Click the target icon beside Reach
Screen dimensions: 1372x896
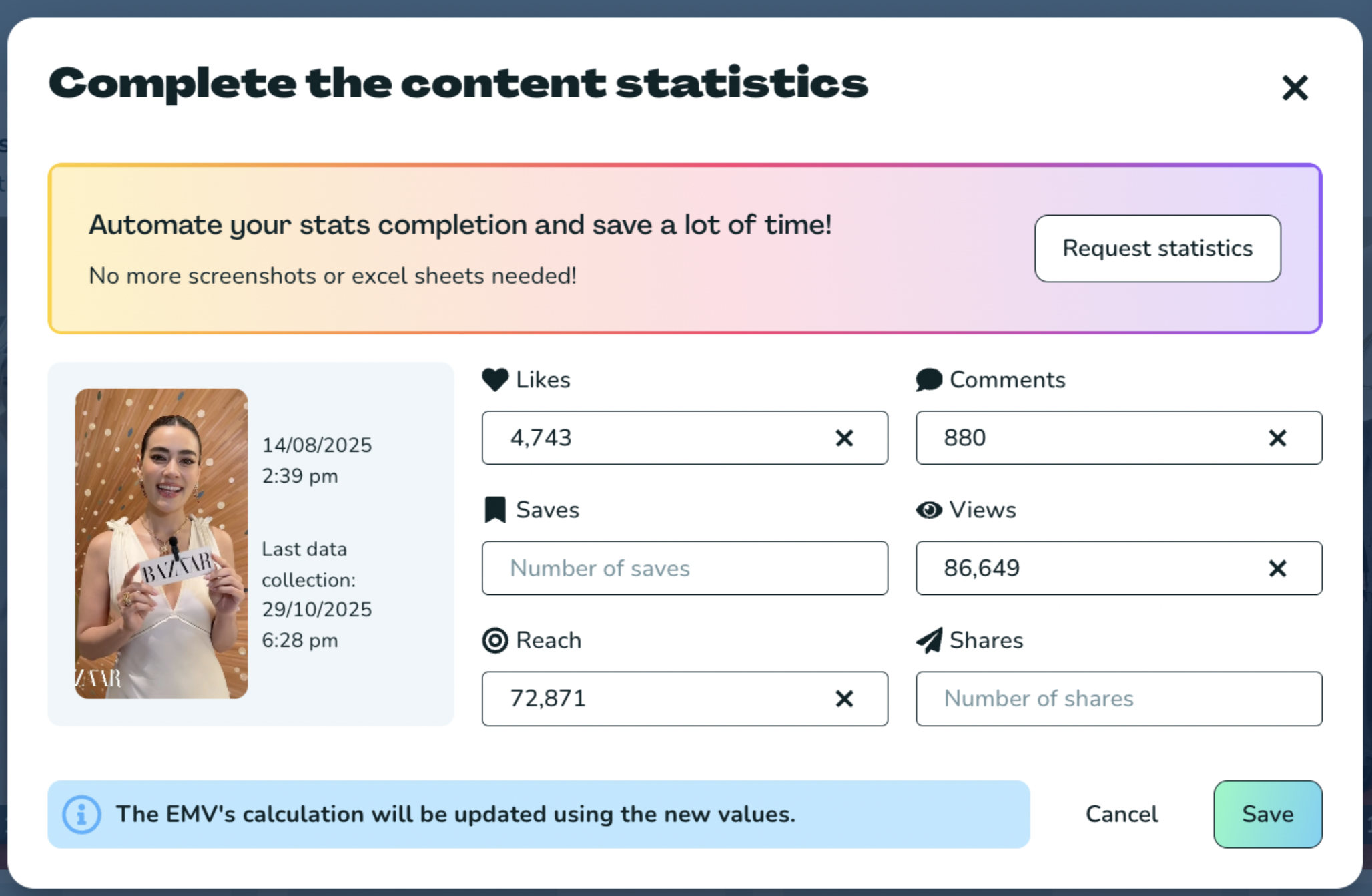495,640
